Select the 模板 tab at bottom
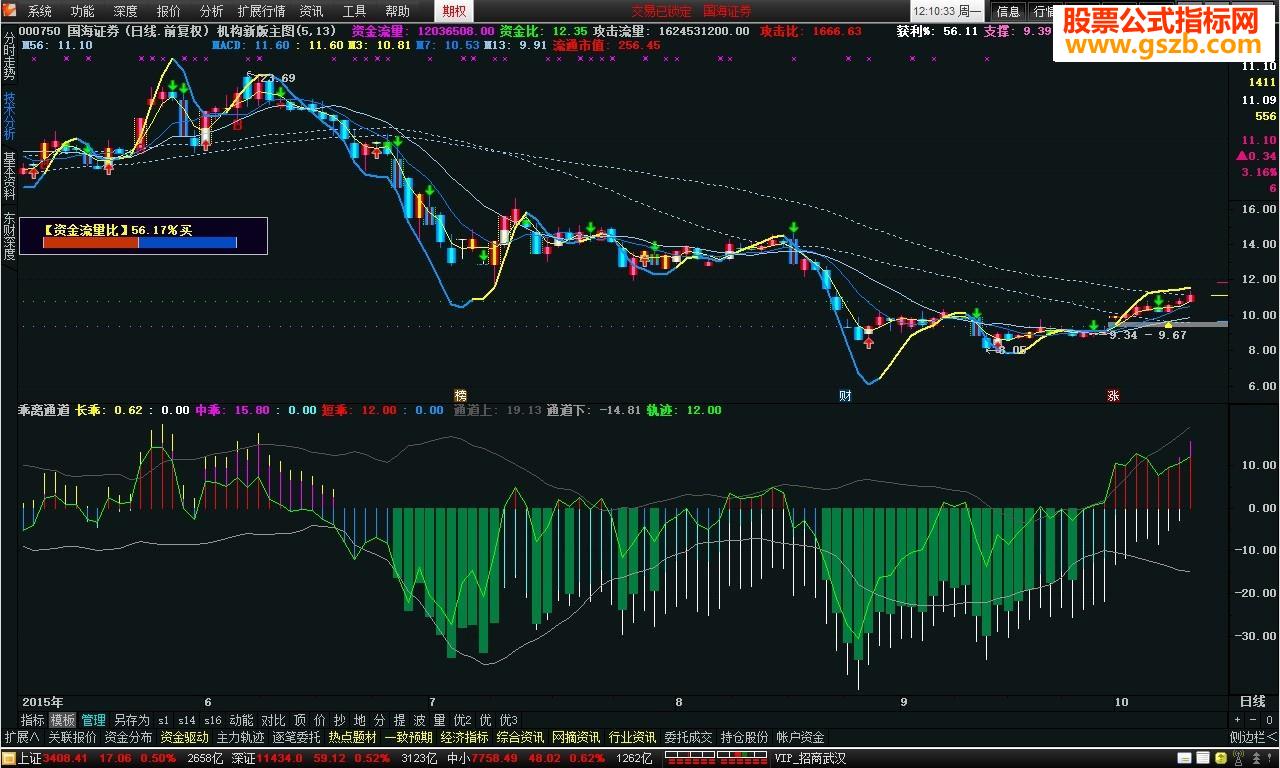The height and width of the screenshot is (768, 1280). 62,720
